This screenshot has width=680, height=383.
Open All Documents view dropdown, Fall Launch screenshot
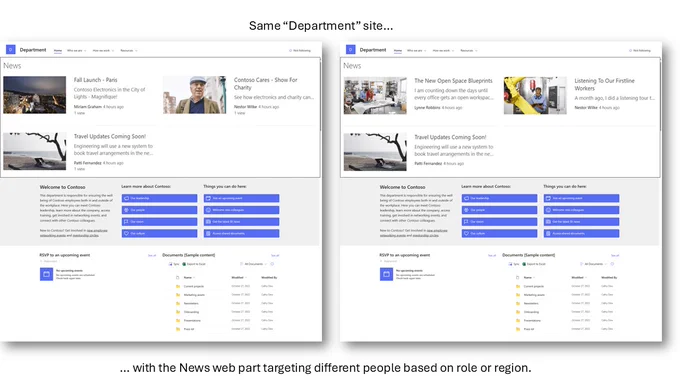point(254,264)
